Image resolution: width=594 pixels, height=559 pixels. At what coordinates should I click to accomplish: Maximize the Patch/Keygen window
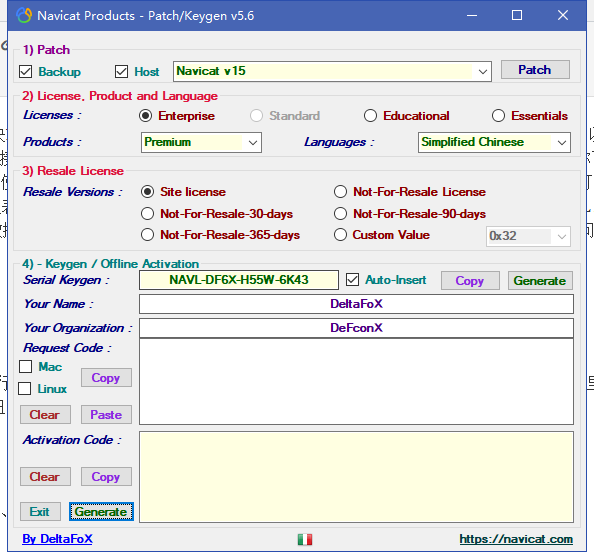coord(517,16)
